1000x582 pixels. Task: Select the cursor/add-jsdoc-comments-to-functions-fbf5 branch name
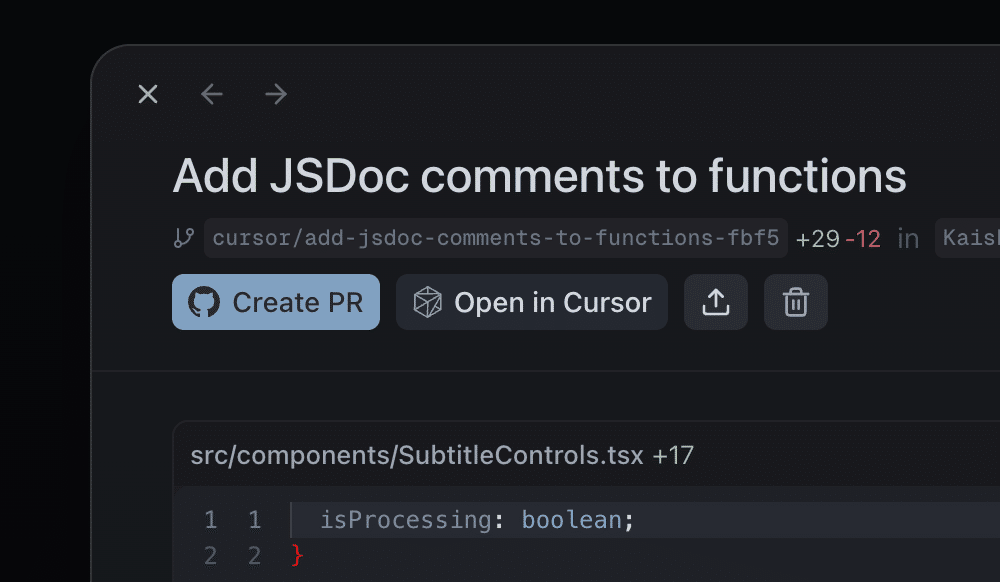[x=496, y=238]
